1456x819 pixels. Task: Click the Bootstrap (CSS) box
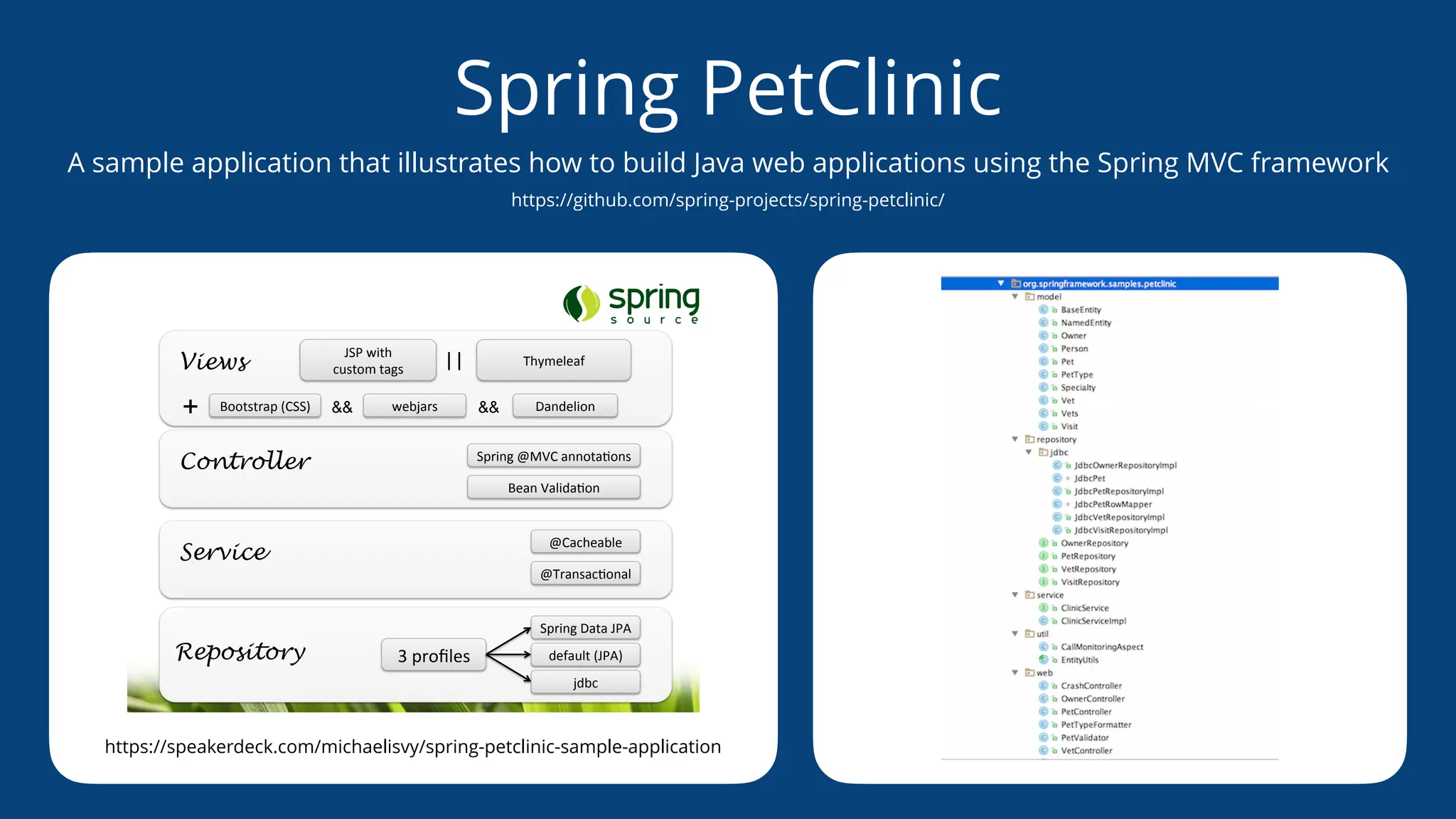tap(265, 406)
